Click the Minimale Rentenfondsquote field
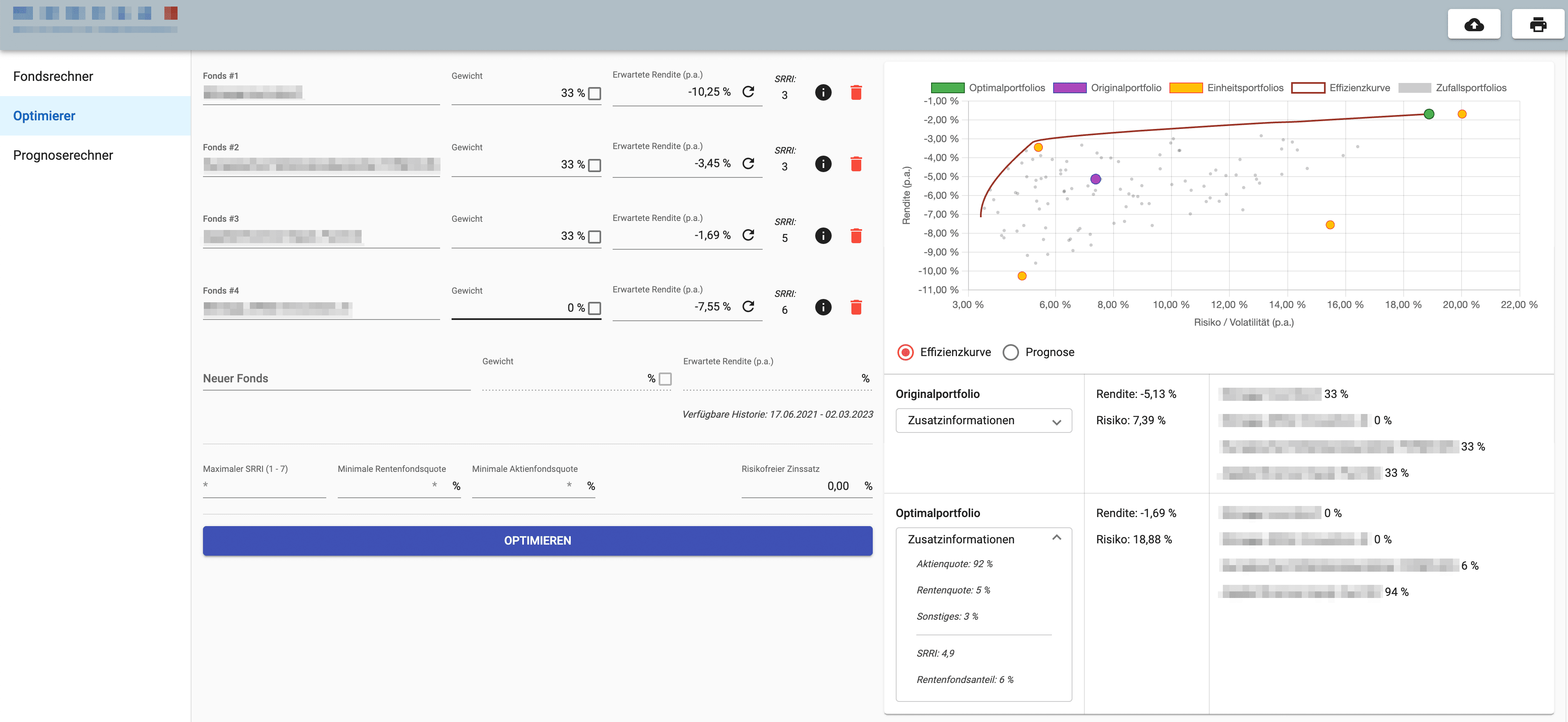Viewport: 1568px width, 722px height. pyautogui.click(x=399, y=485)
